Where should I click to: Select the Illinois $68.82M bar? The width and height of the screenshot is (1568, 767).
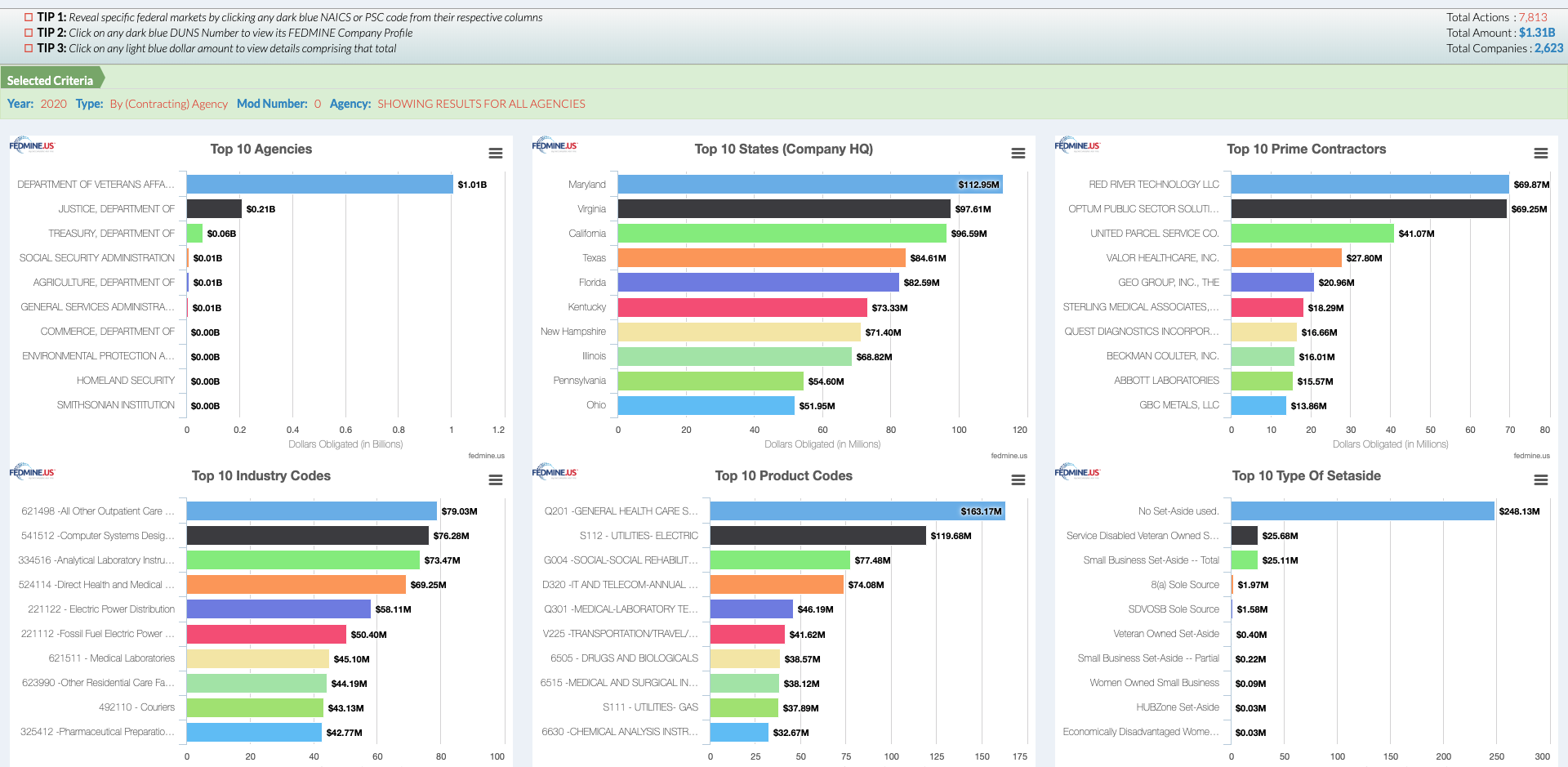click(735, 356)
